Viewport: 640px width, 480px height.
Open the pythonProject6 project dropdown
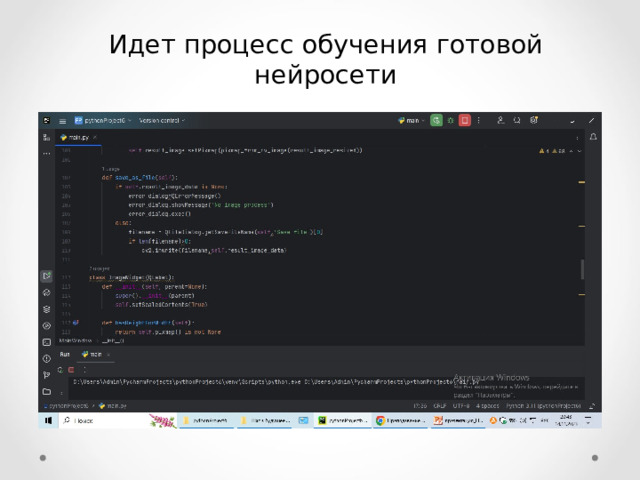click(x=103, y=120)
